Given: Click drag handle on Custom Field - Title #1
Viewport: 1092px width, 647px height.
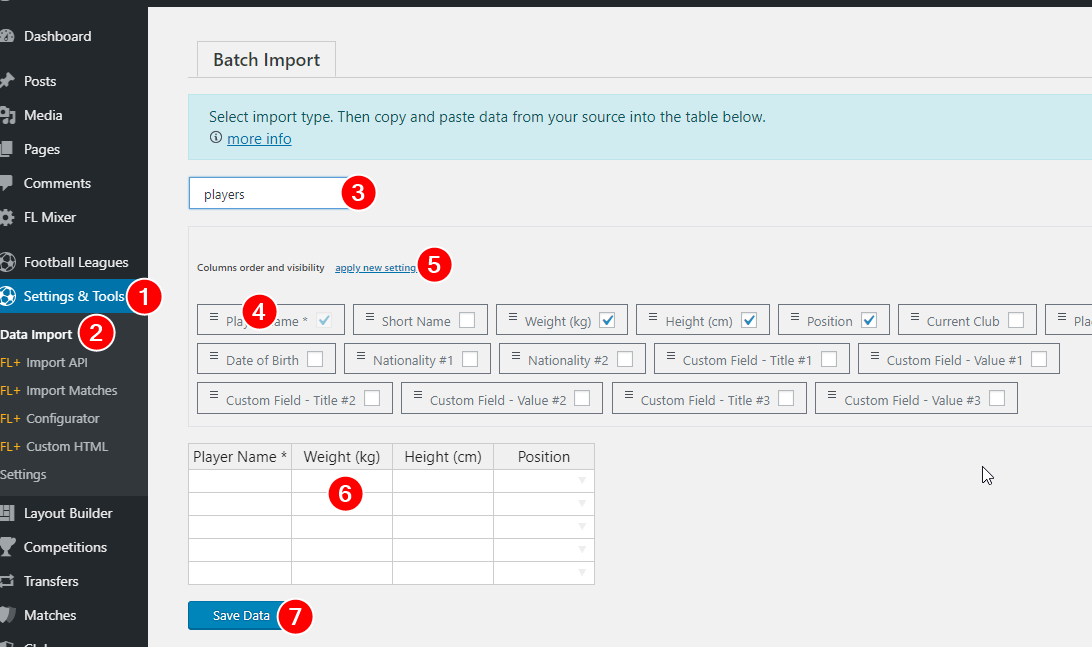Looking at the screenshot, I should point(671,355).
